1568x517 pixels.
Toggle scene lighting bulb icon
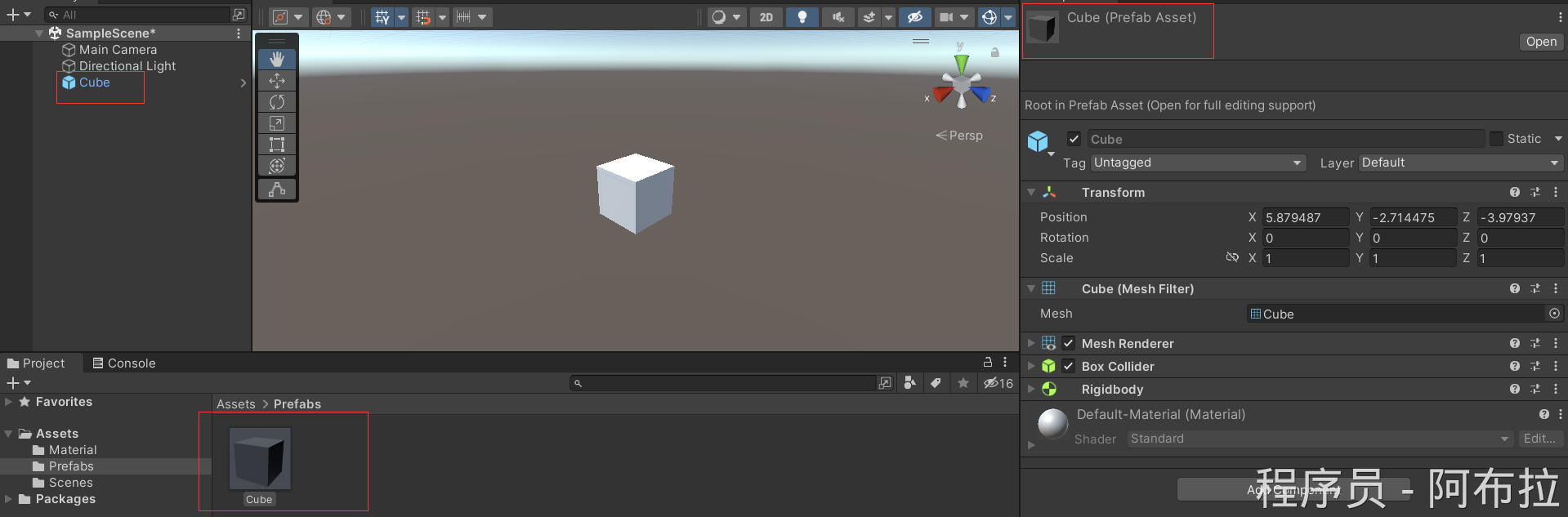coord(802,17)
